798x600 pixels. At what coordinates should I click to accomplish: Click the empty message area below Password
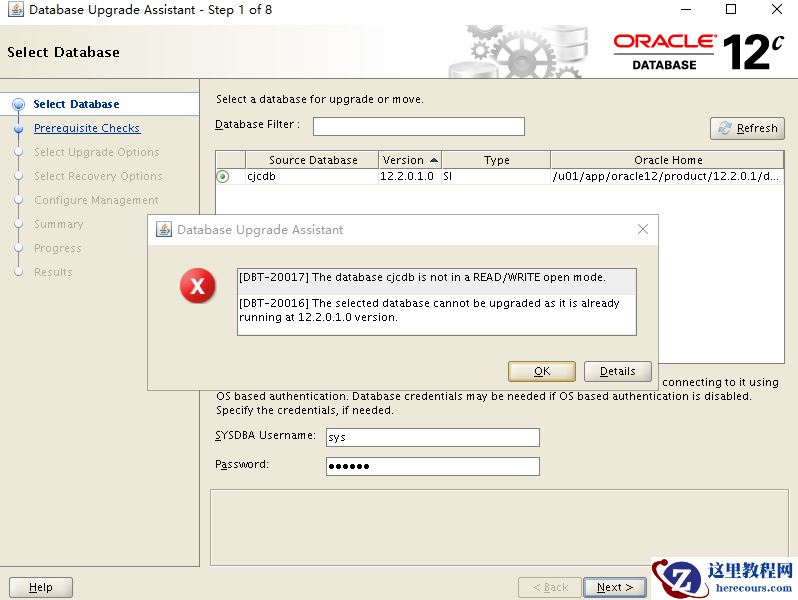tap(499, 527)
